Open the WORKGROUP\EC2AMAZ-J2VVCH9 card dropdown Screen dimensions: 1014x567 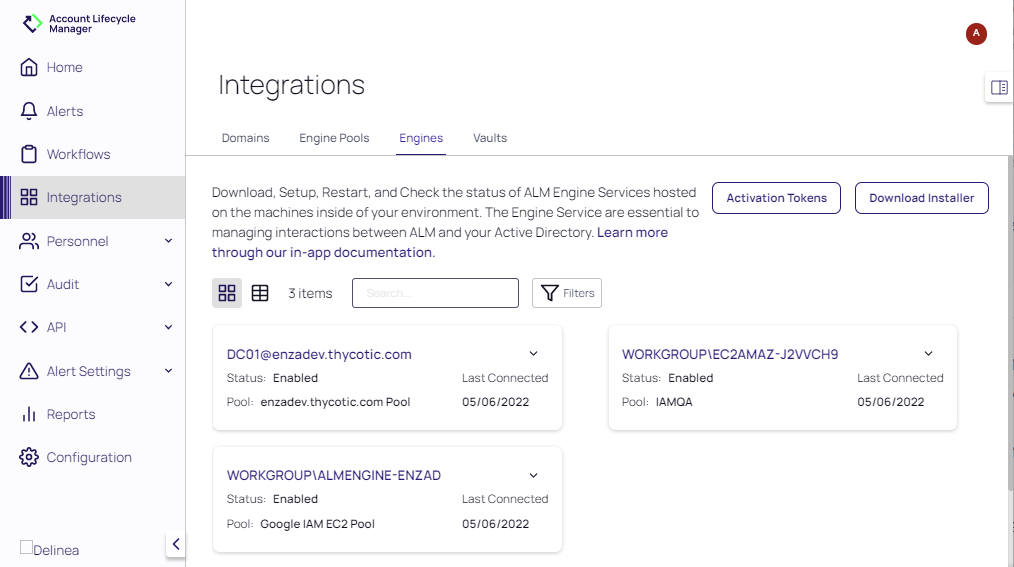tap(928, 354)
